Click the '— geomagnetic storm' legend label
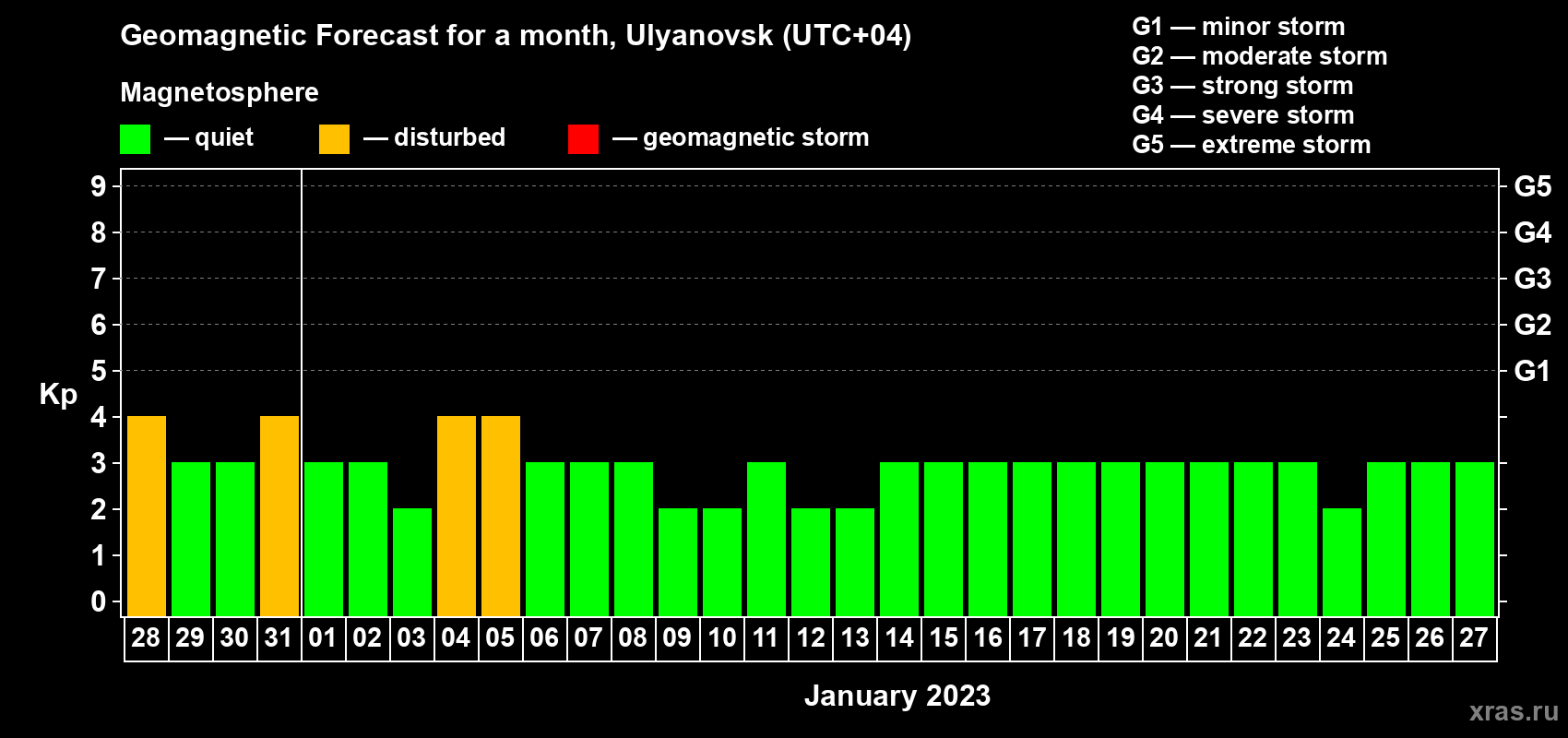1568x738 pixels. coord(741,137)
